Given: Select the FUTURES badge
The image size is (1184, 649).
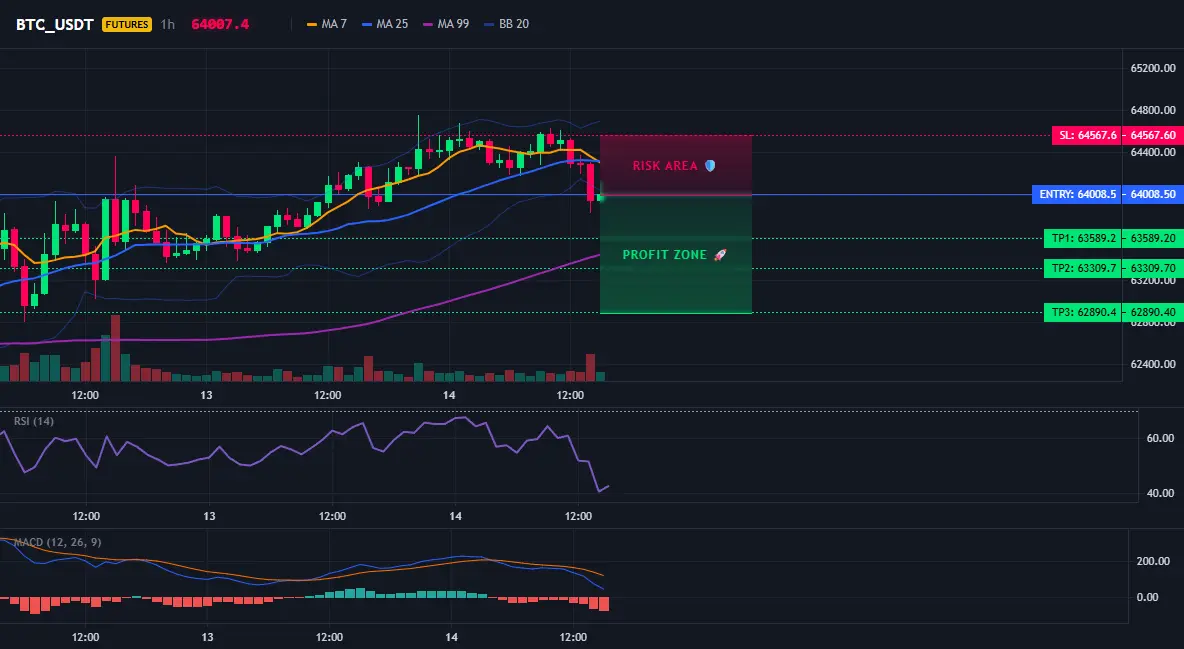Looking at the screenshot, I should coord(127,24).
